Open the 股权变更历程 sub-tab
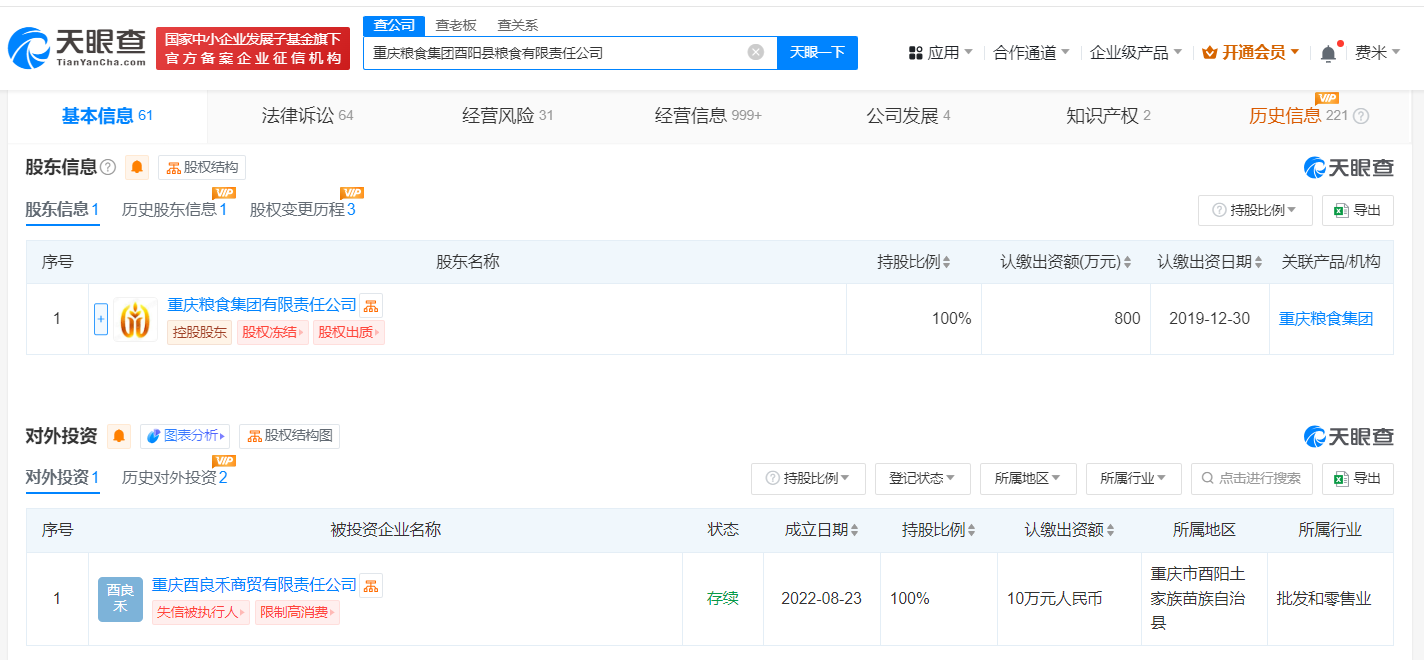Screen dimensions: 1424x660 (303, 209)
